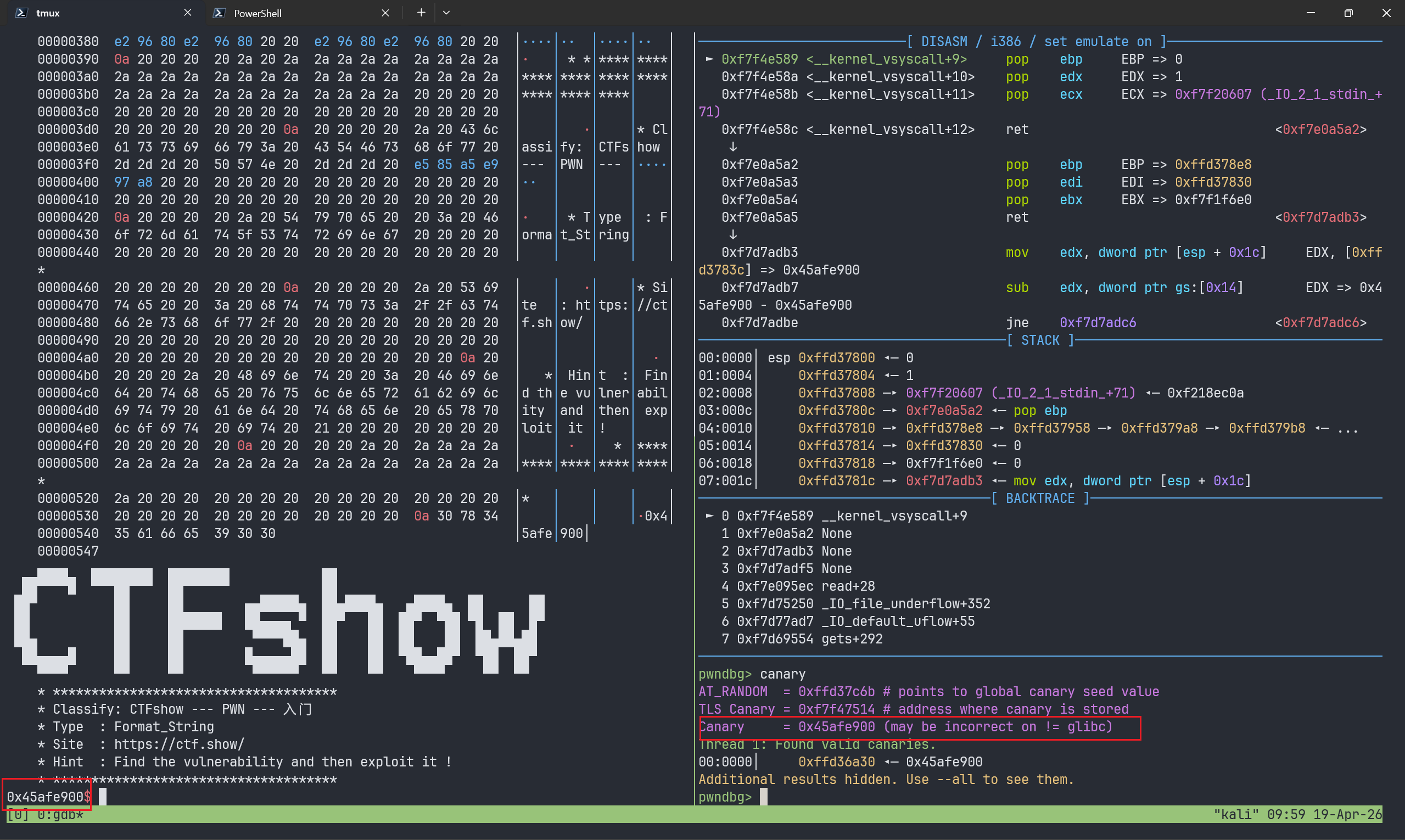The image size is (1405, 840).
Task: Open a new terminal tab
Action: pyautogui.click(x=421, y=13)
